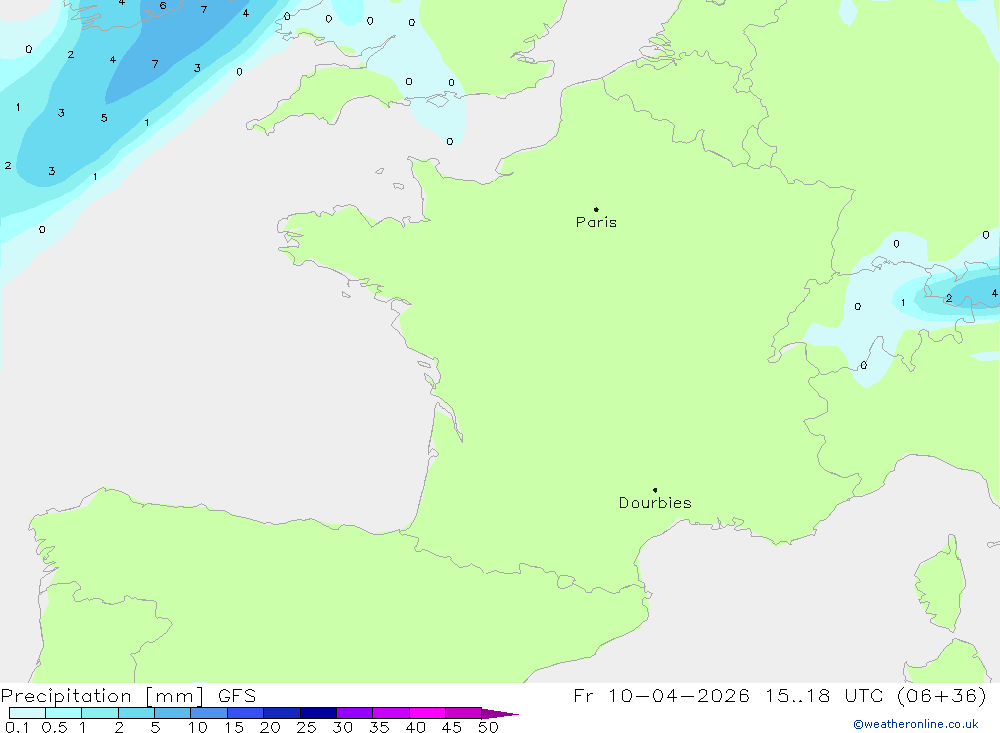Click the forecast date Fr 10-04-2026
The width and height of the screenshot is (1000, 733).
point(661,695)
